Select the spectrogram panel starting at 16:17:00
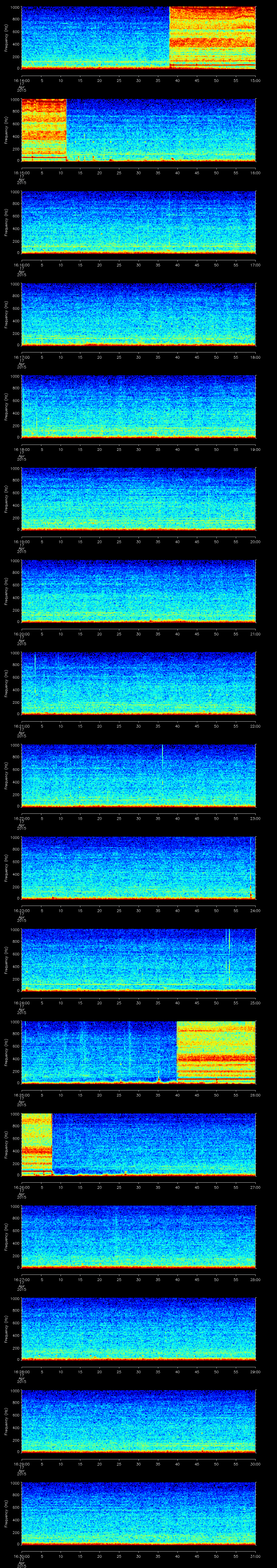Viewport: 277px width, 1568px height. (x=138, y=315)
